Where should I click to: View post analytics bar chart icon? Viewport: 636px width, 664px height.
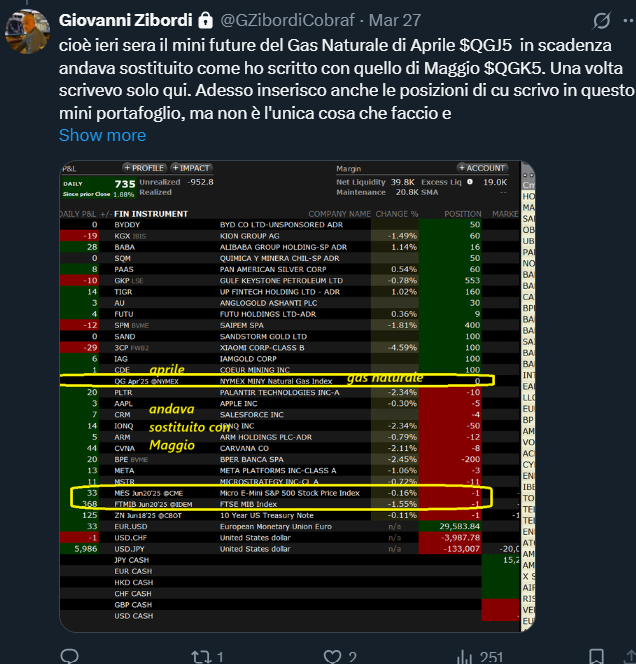465,656
